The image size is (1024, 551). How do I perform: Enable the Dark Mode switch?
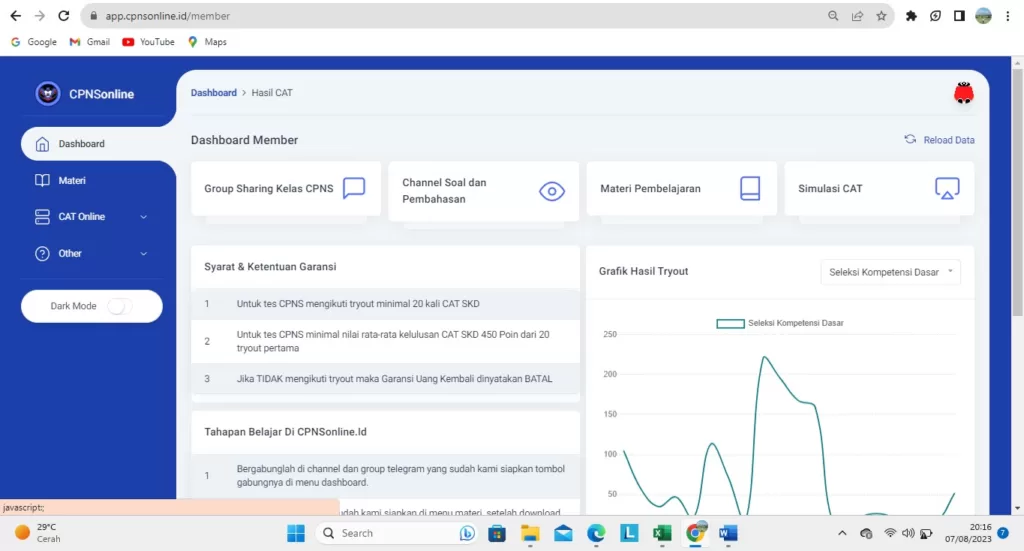[x=119, y=306]
